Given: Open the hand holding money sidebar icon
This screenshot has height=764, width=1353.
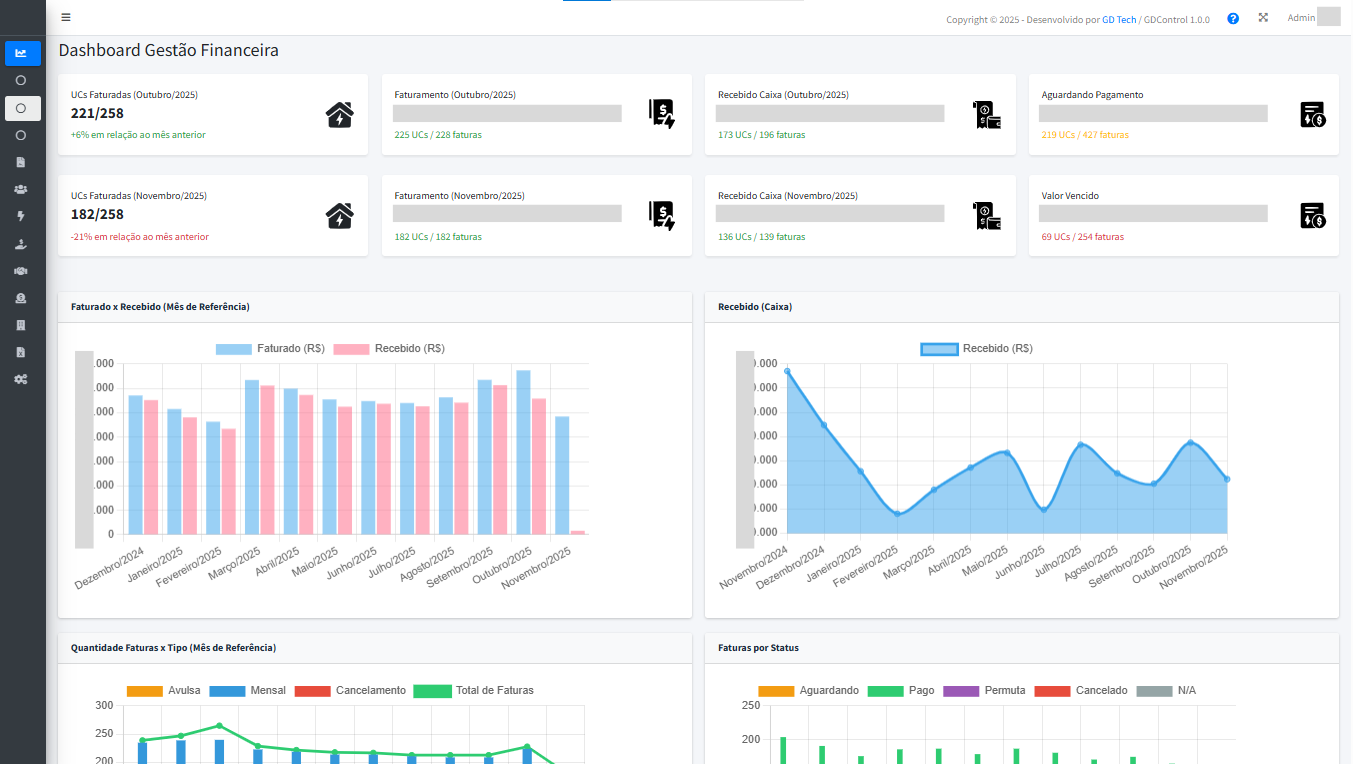Looking at the screenshot, I should coord(22,244).
